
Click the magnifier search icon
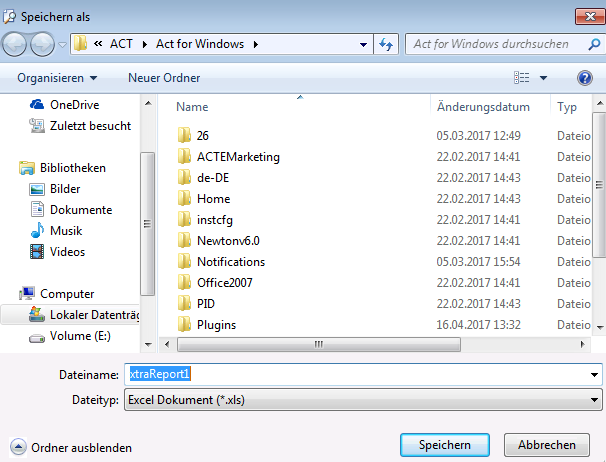pyautogui.click(x=594, y=44)
